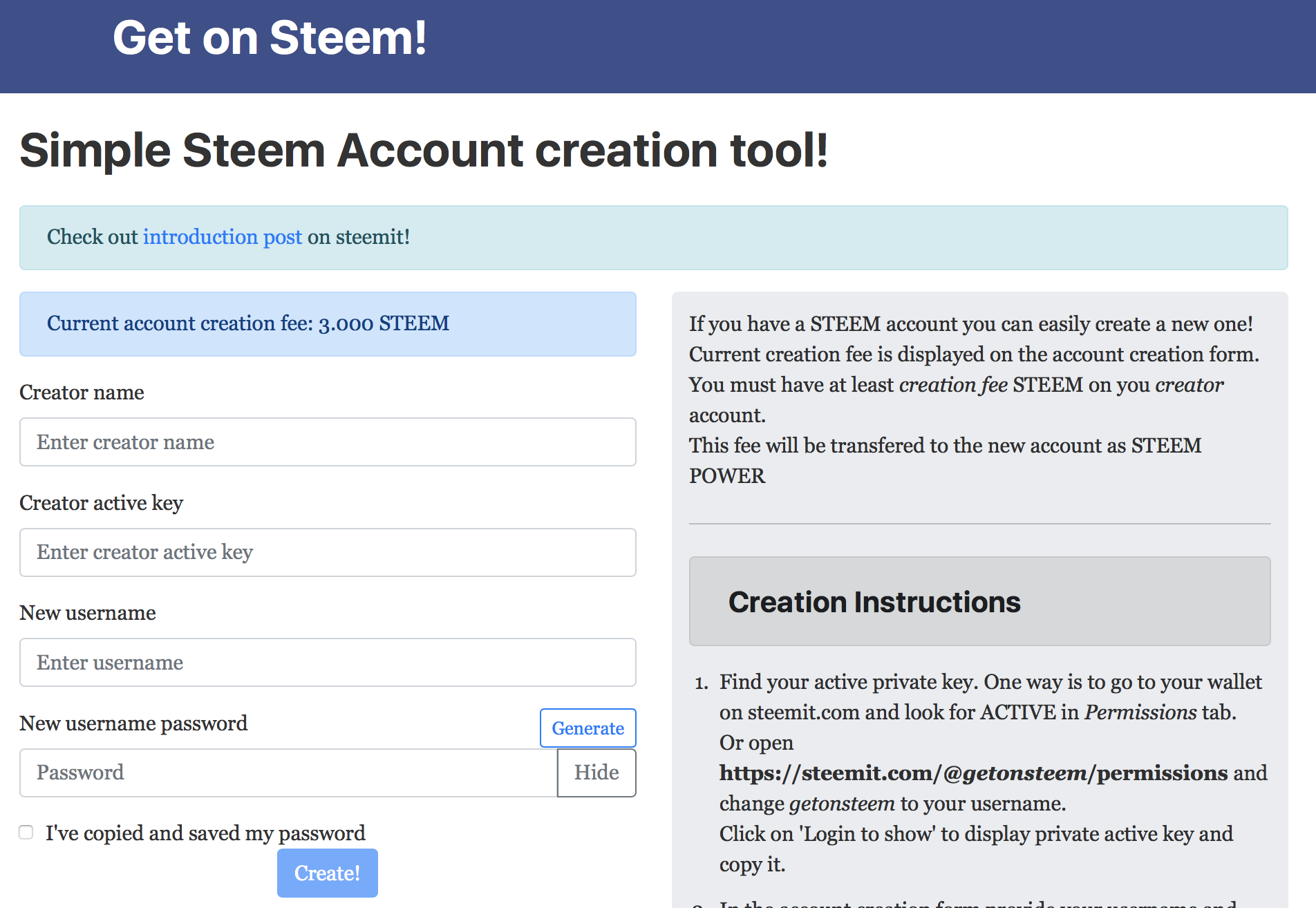This screenshot has width=1316, height=908.
Task: Toggle password visibility with Hide button
Action: point(596,773)
